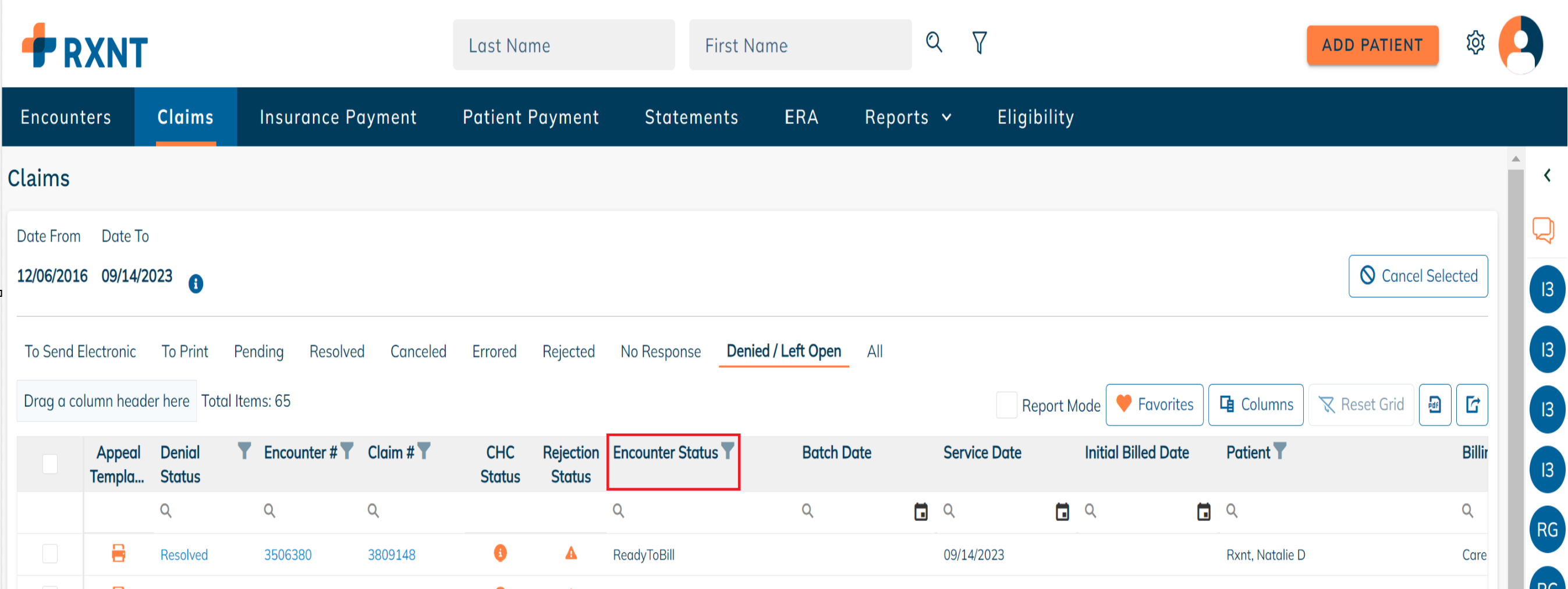
Task: Enable the Report Mode checkbox
Action: point(1006,405)
